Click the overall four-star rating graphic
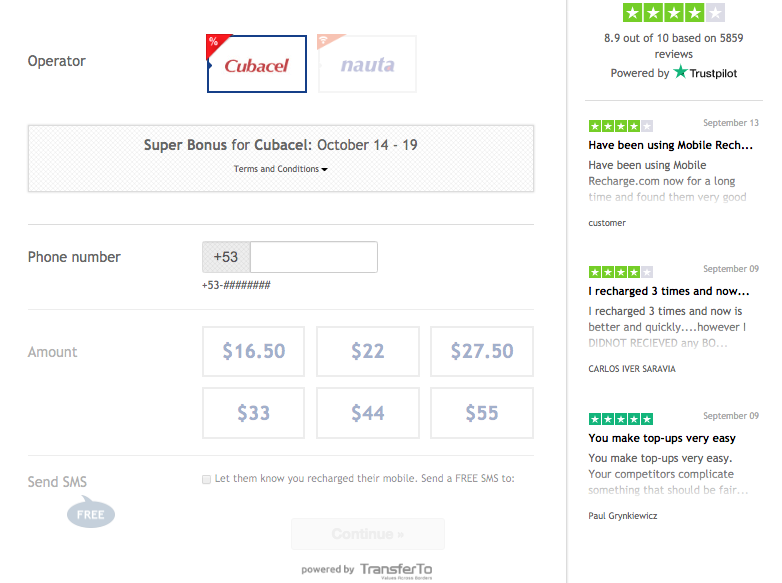Viewport: 782px width, 583px height. point(674,13)
